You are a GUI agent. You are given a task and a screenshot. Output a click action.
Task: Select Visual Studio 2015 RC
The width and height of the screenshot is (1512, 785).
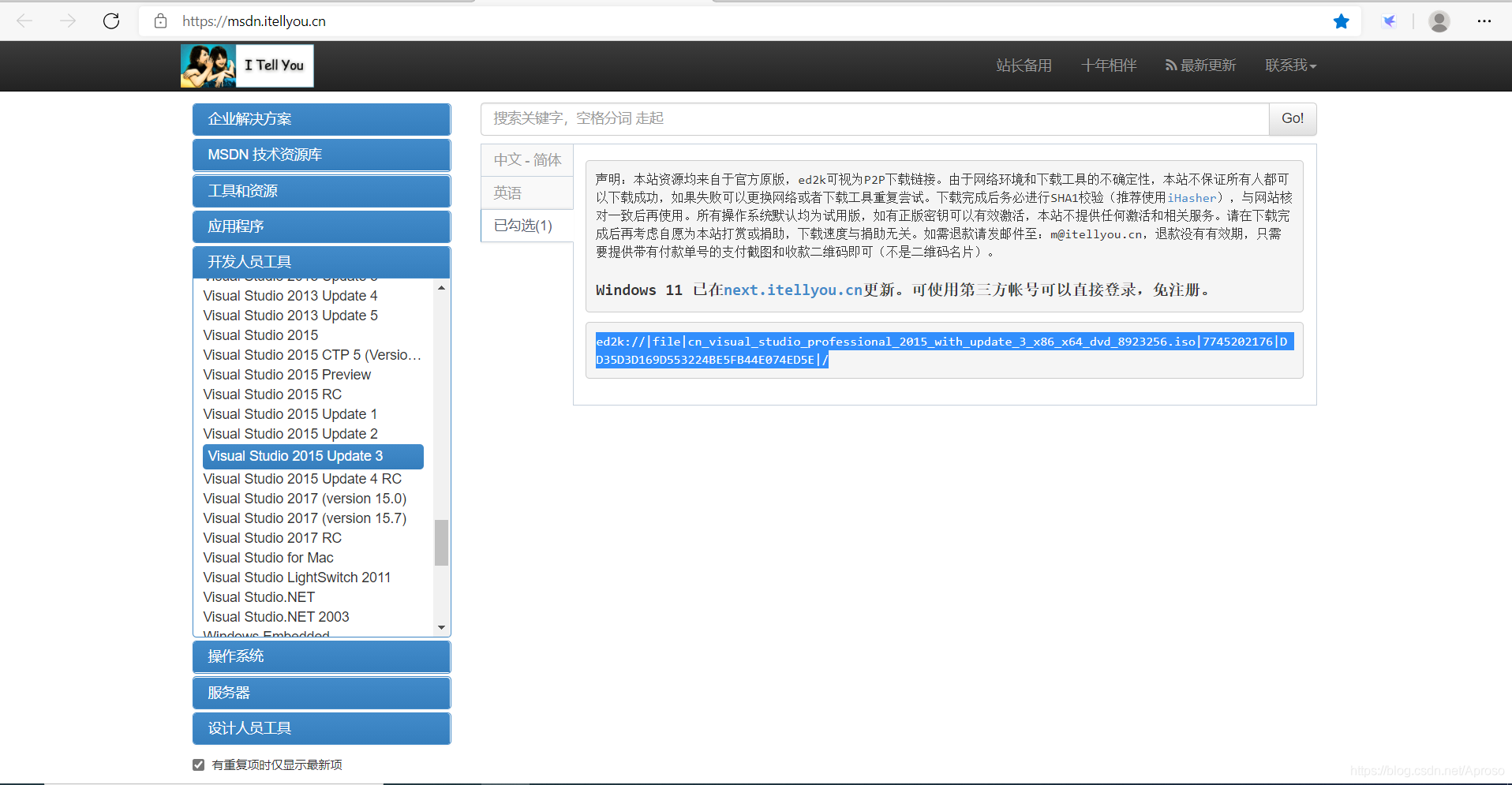[x=272, y=394]
